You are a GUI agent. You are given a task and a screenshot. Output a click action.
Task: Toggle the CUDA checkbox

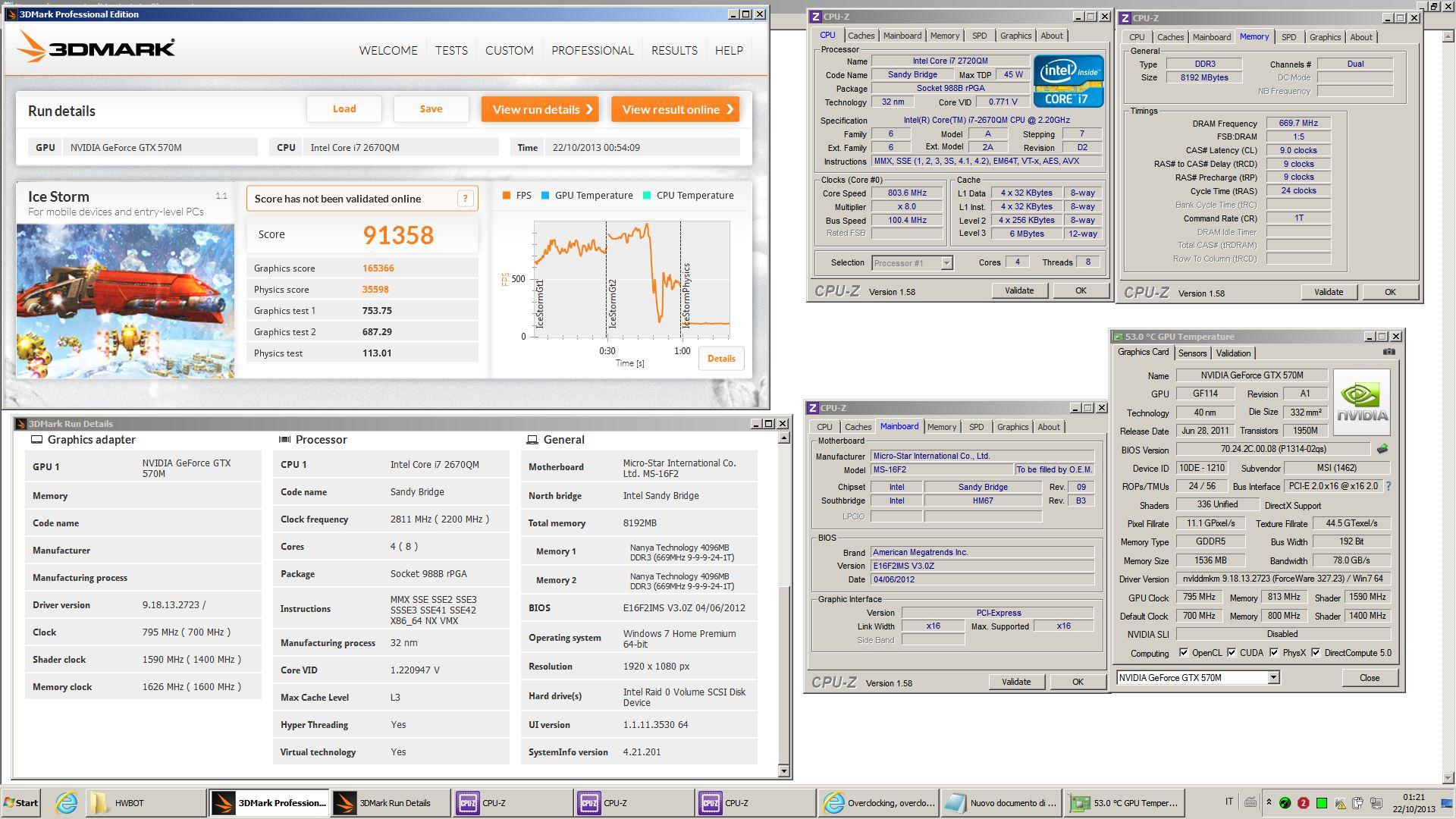pos(1232,652)
